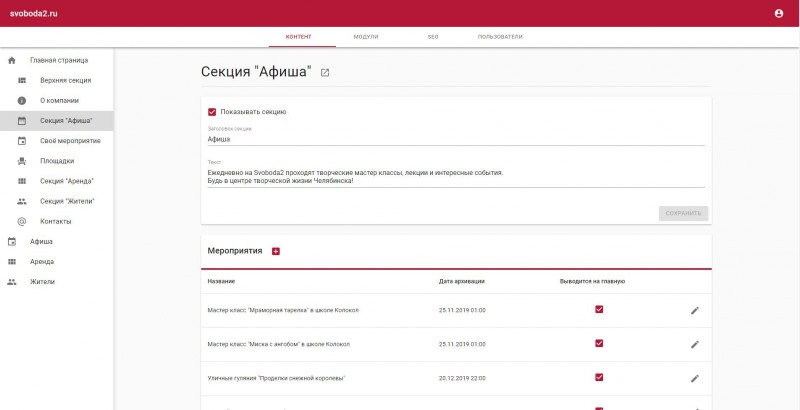
Task: Open top-level Жители in sidebar
Action: (x=57, y=281)
